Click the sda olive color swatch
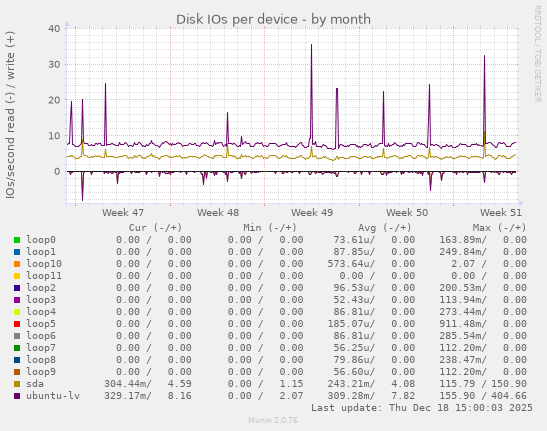547x431 pixels. pos(17,384)
